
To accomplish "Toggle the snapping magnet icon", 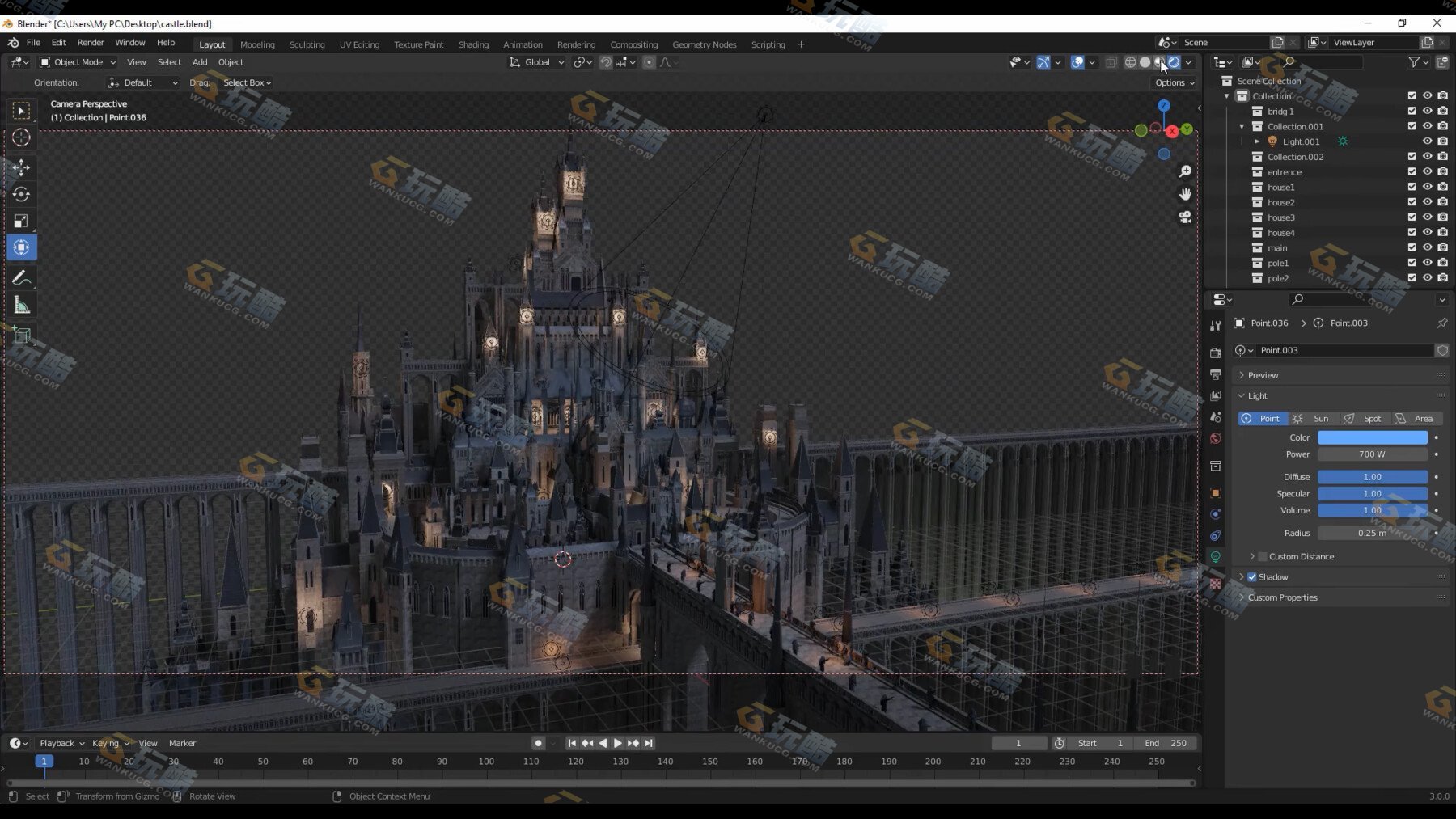I will tap(605, 62).
